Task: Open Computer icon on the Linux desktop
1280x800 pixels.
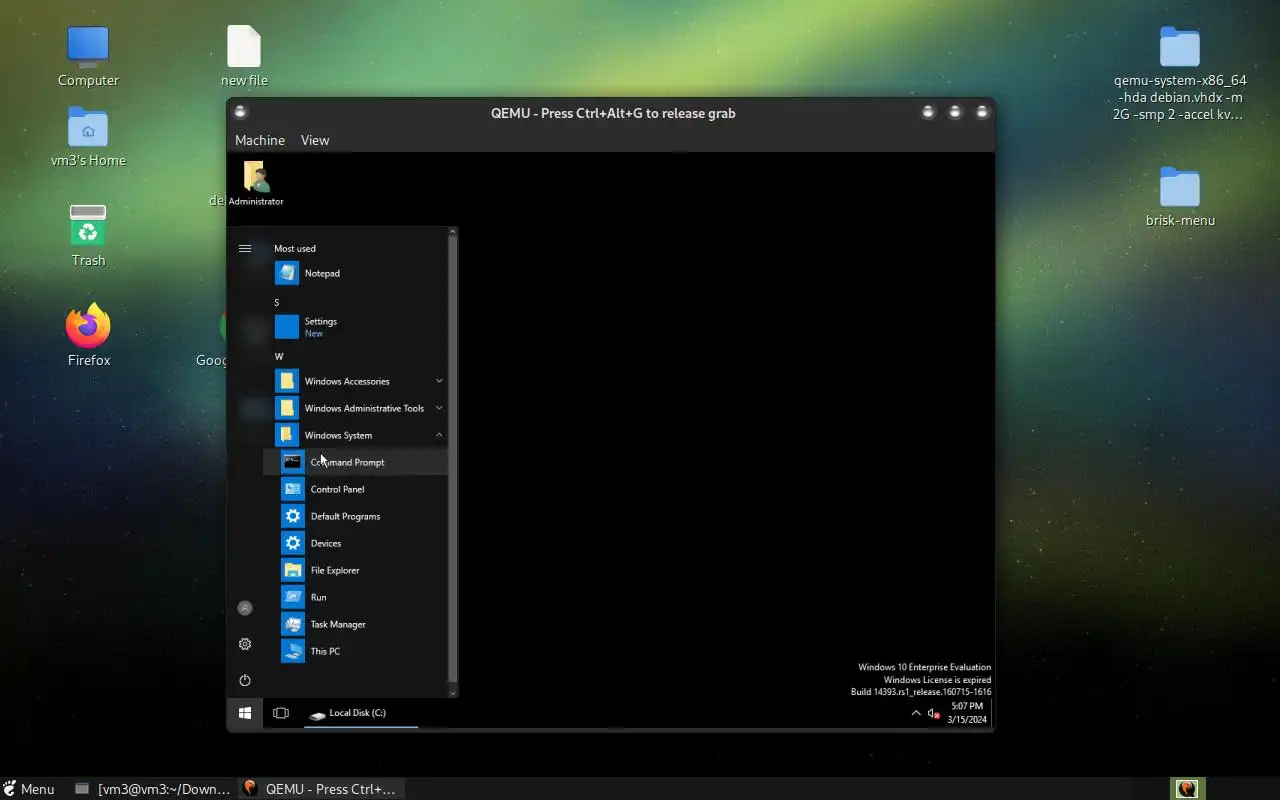Action: click(88, 56)
